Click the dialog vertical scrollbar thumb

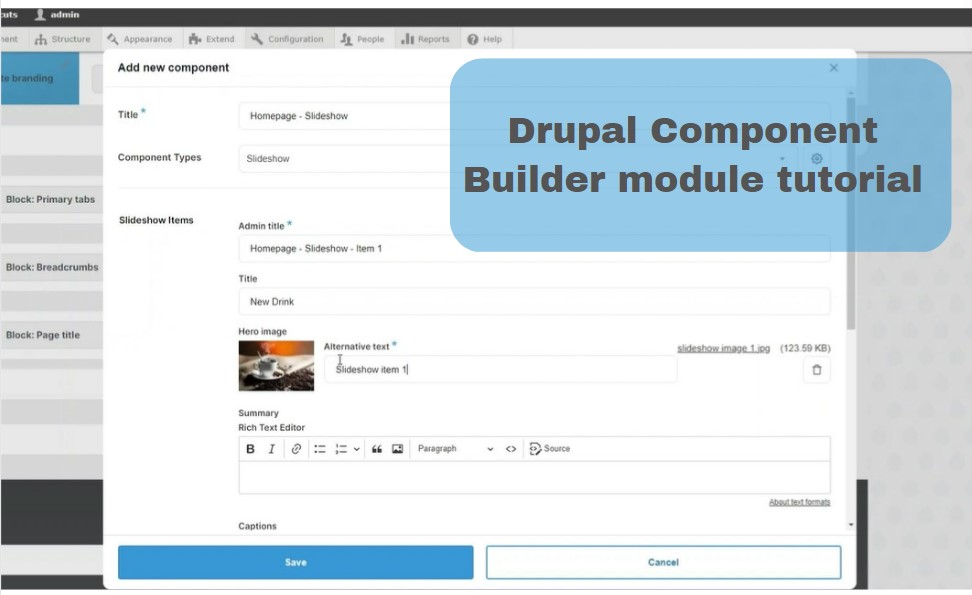[x=850, y=214]
